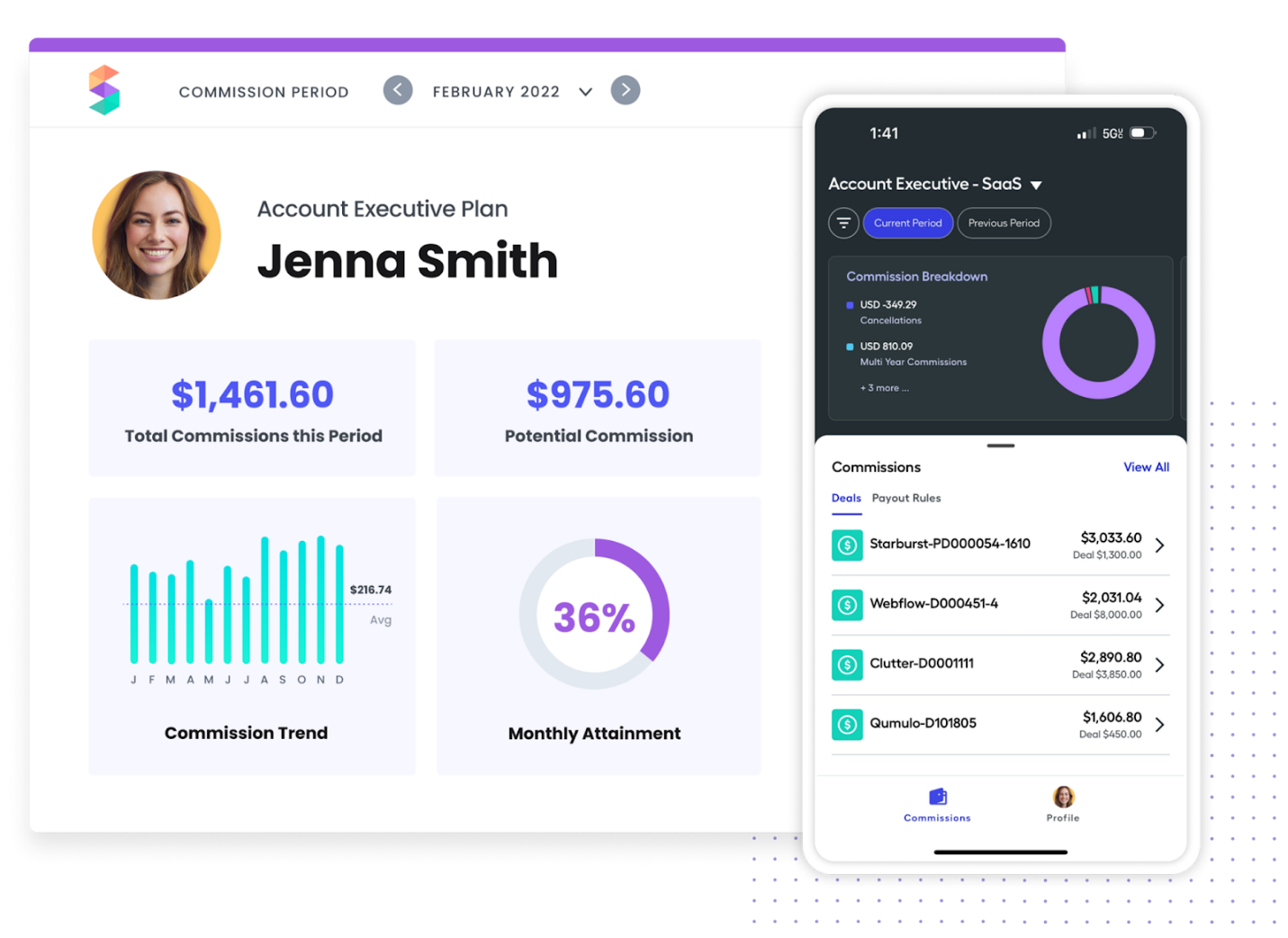1288x938 pixels.
Task: Click the '+ 3 more ...' breakdown link
Action: (884, 388)
